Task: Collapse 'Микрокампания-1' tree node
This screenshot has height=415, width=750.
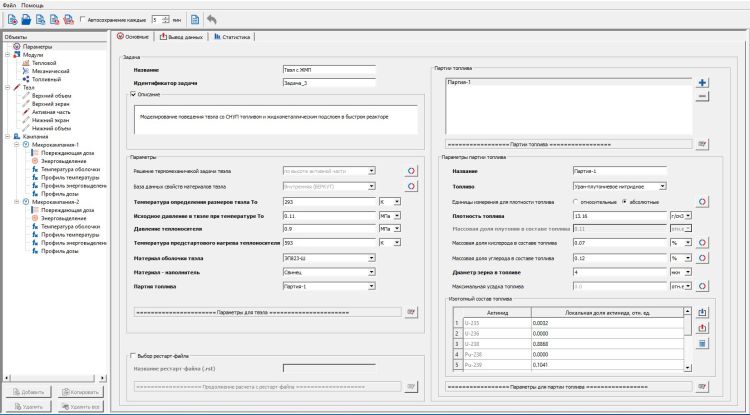Action: (17, 144)
